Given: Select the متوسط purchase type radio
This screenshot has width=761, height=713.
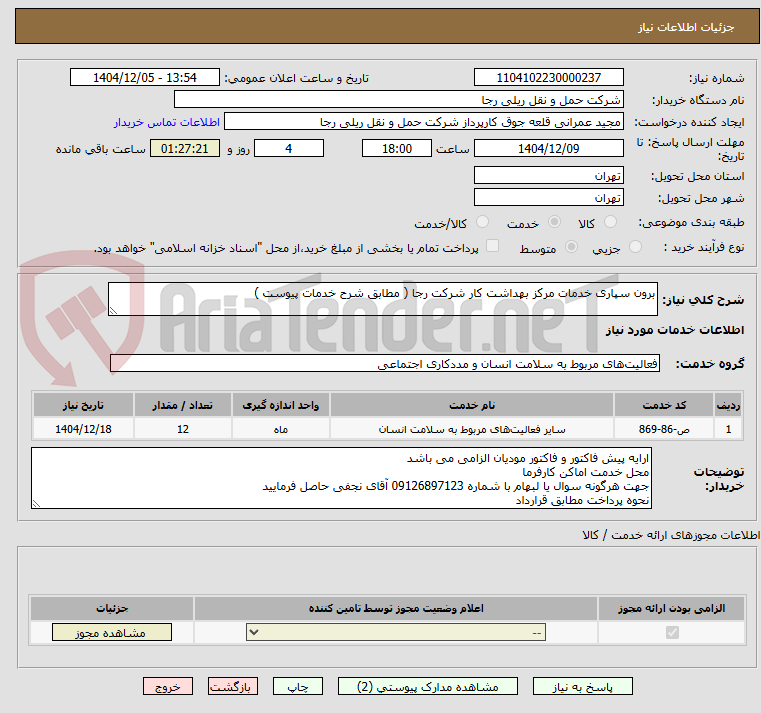Looking at the screenshot, I should [x=572, y=247].
